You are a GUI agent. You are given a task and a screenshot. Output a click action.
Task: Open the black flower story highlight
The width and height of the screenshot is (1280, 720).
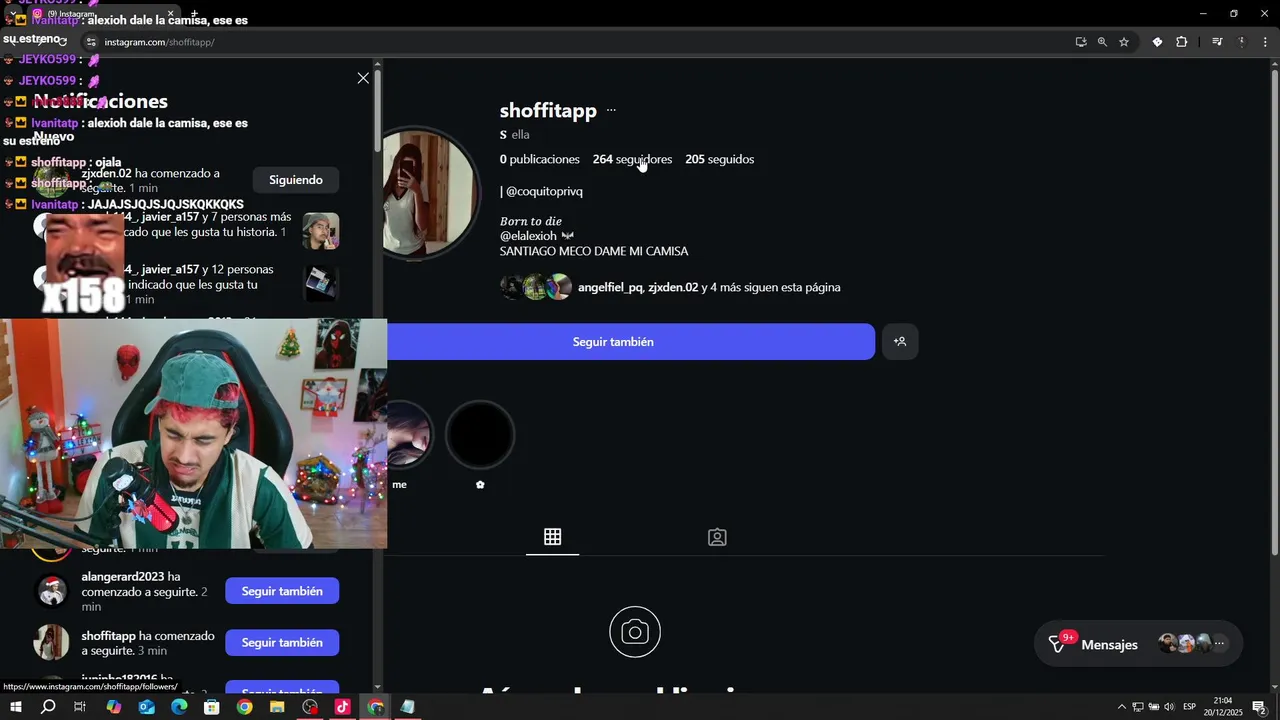pos(480,435)
